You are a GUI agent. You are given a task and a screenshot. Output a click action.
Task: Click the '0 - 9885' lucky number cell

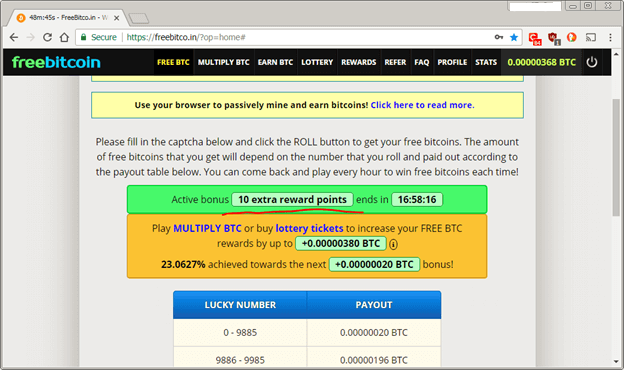point(240,333)
